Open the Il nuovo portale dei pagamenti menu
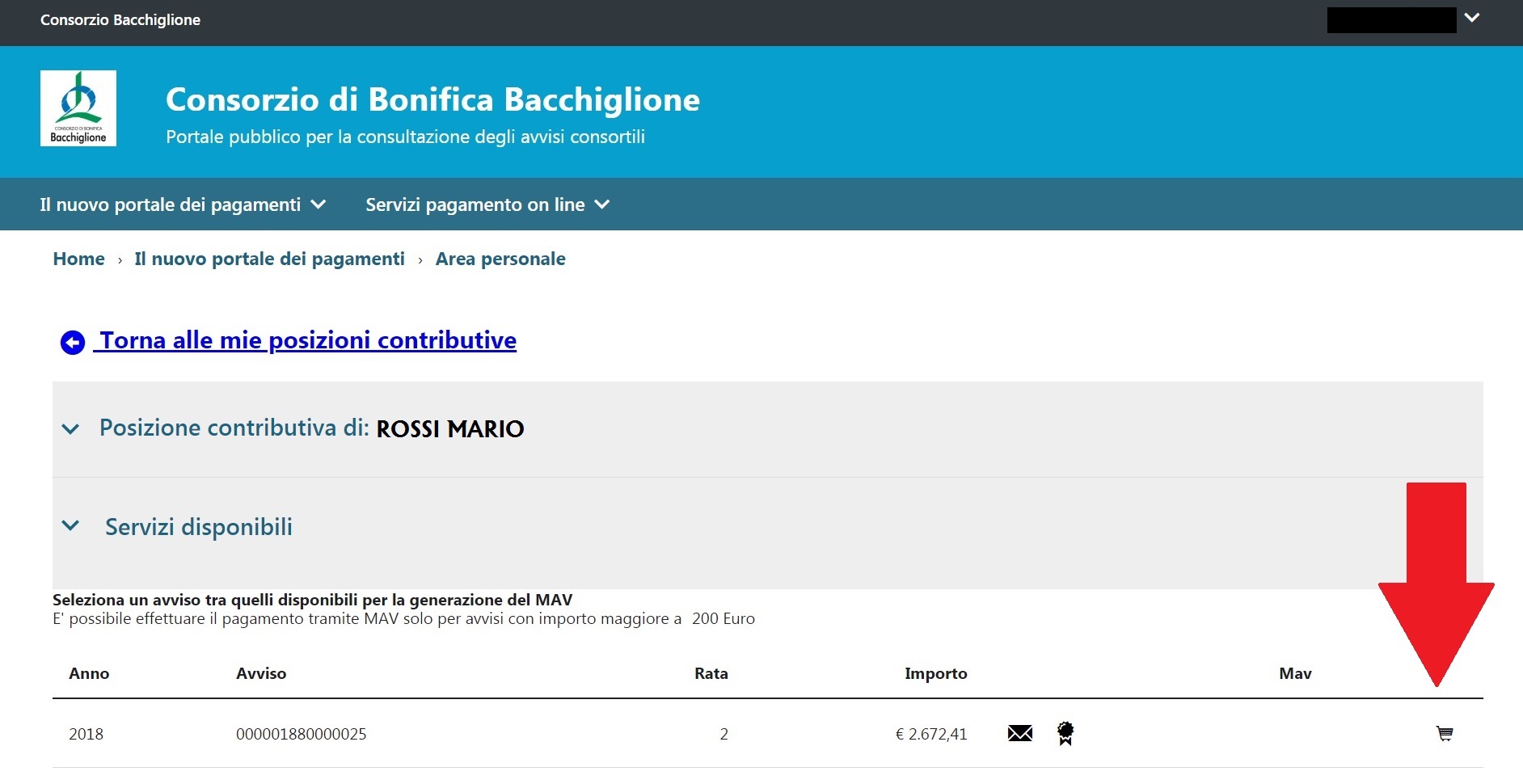Screen dimensions: 1523x784 coord(171,204)
